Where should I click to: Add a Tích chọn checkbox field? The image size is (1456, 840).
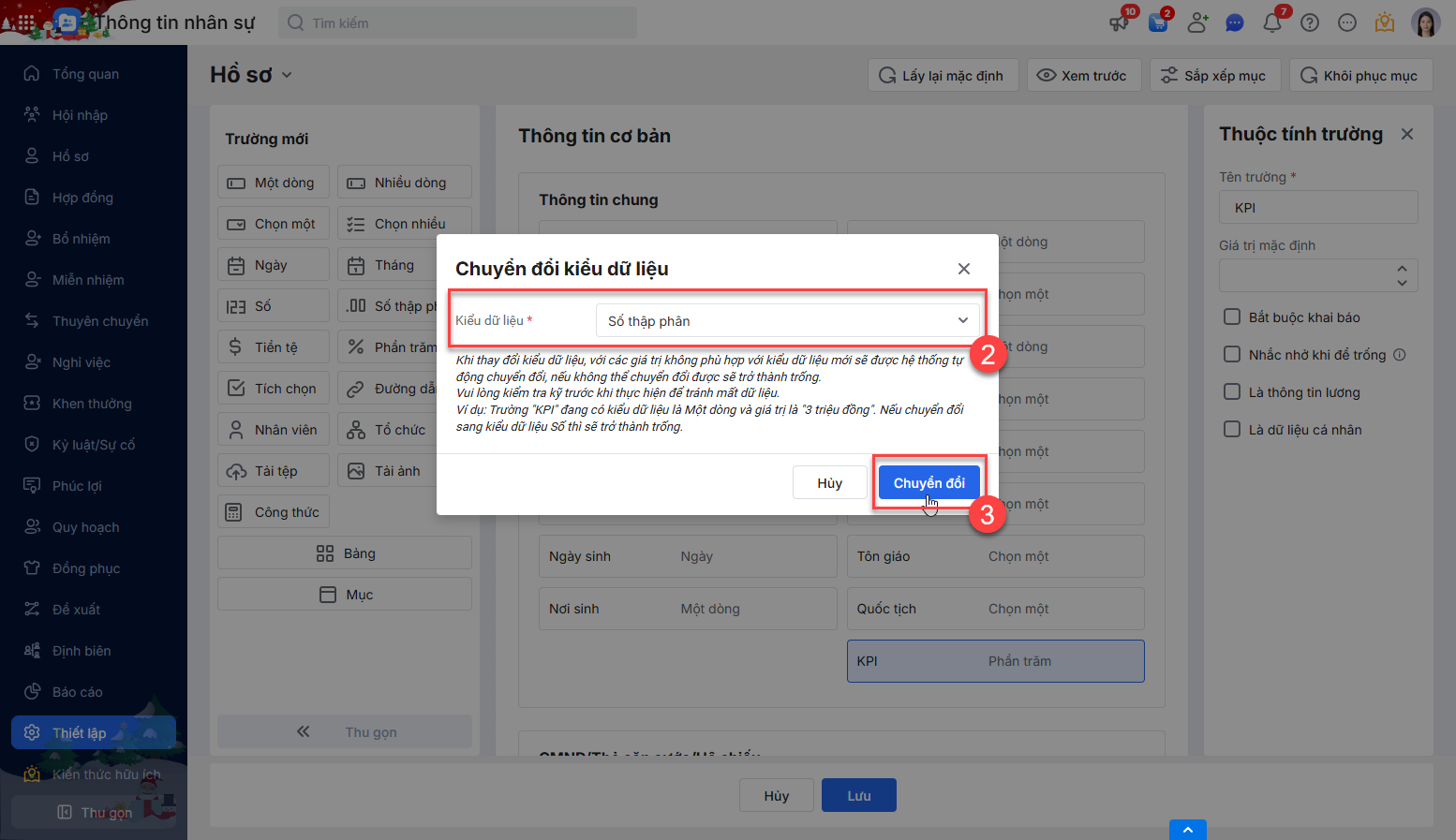pos(274,389)
